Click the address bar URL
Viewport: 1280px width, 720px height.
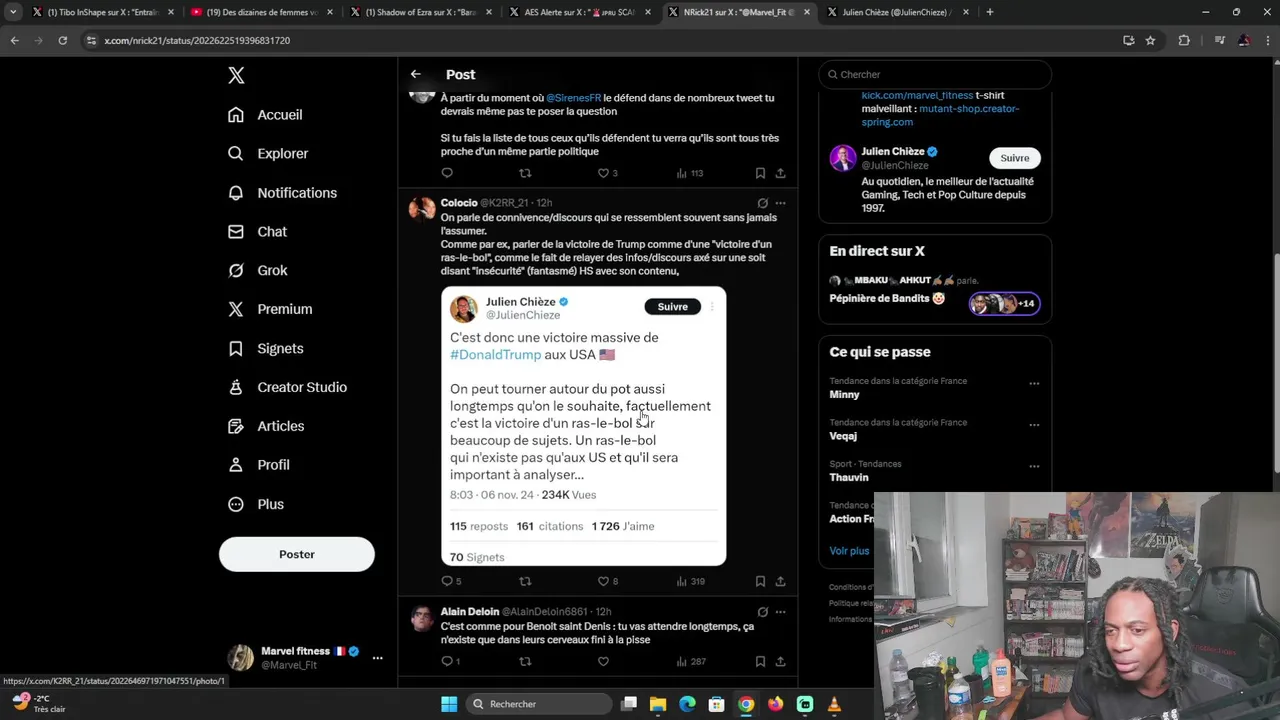[197, 41]
